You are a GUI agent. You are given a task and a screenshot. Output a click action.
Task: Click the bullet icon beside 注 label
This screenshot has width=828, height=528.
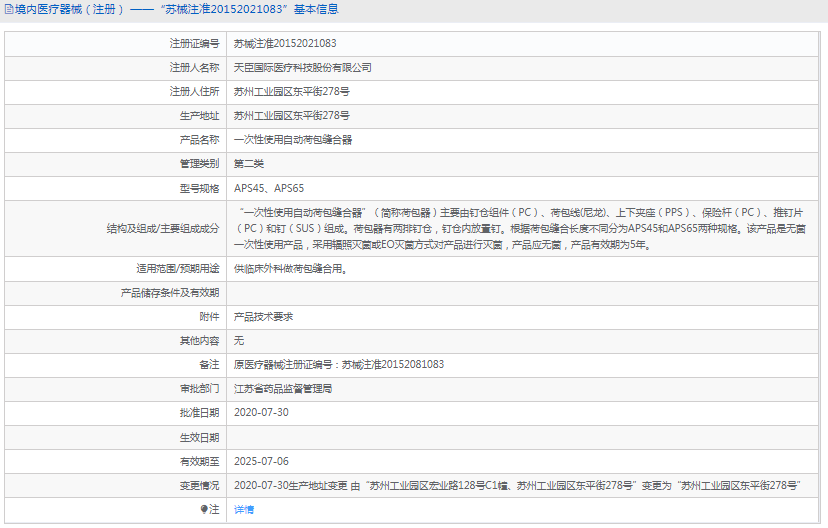(x=204, y=509)
